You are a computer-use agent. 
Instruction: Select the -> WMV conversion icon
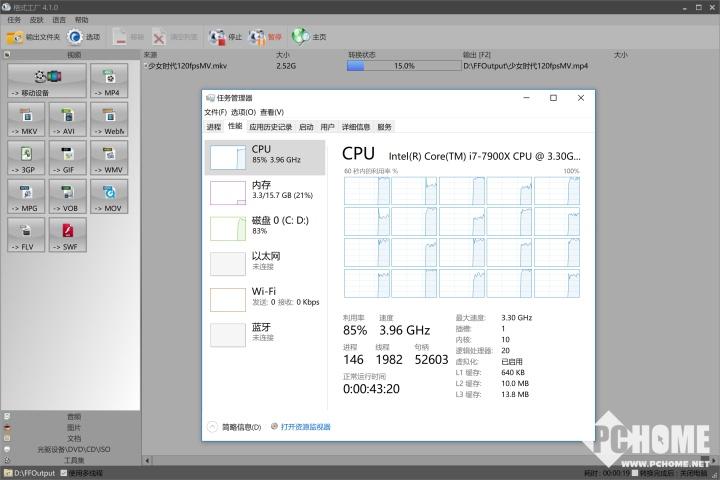point(109,158)
